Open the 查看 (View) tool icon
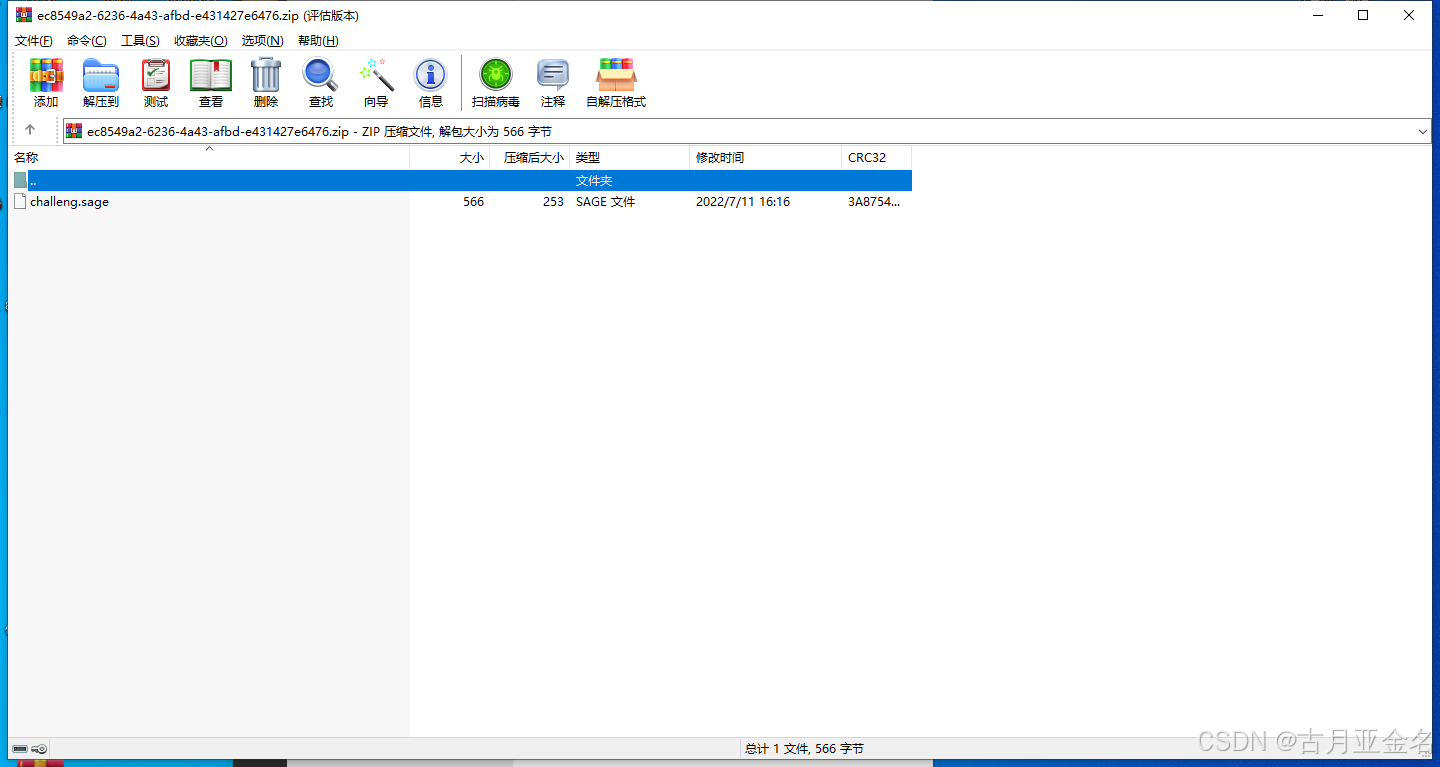The height and width of the screenshot is (767, 1440). 210,82
